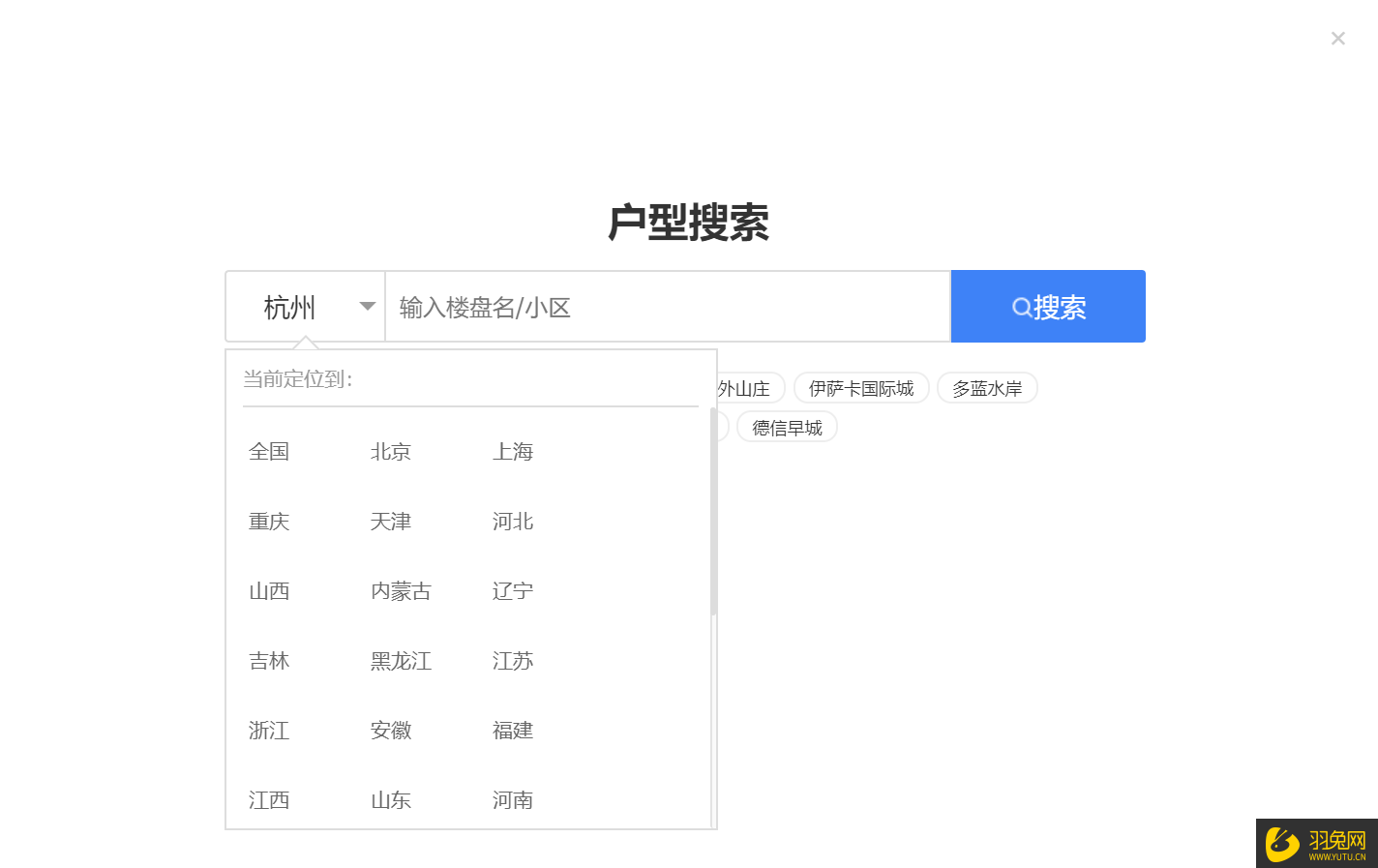Screen dimensions: 1378x868
Task: Click the 伊萨卡国际城 suggestion tag
Action: (x=861, y=388)
